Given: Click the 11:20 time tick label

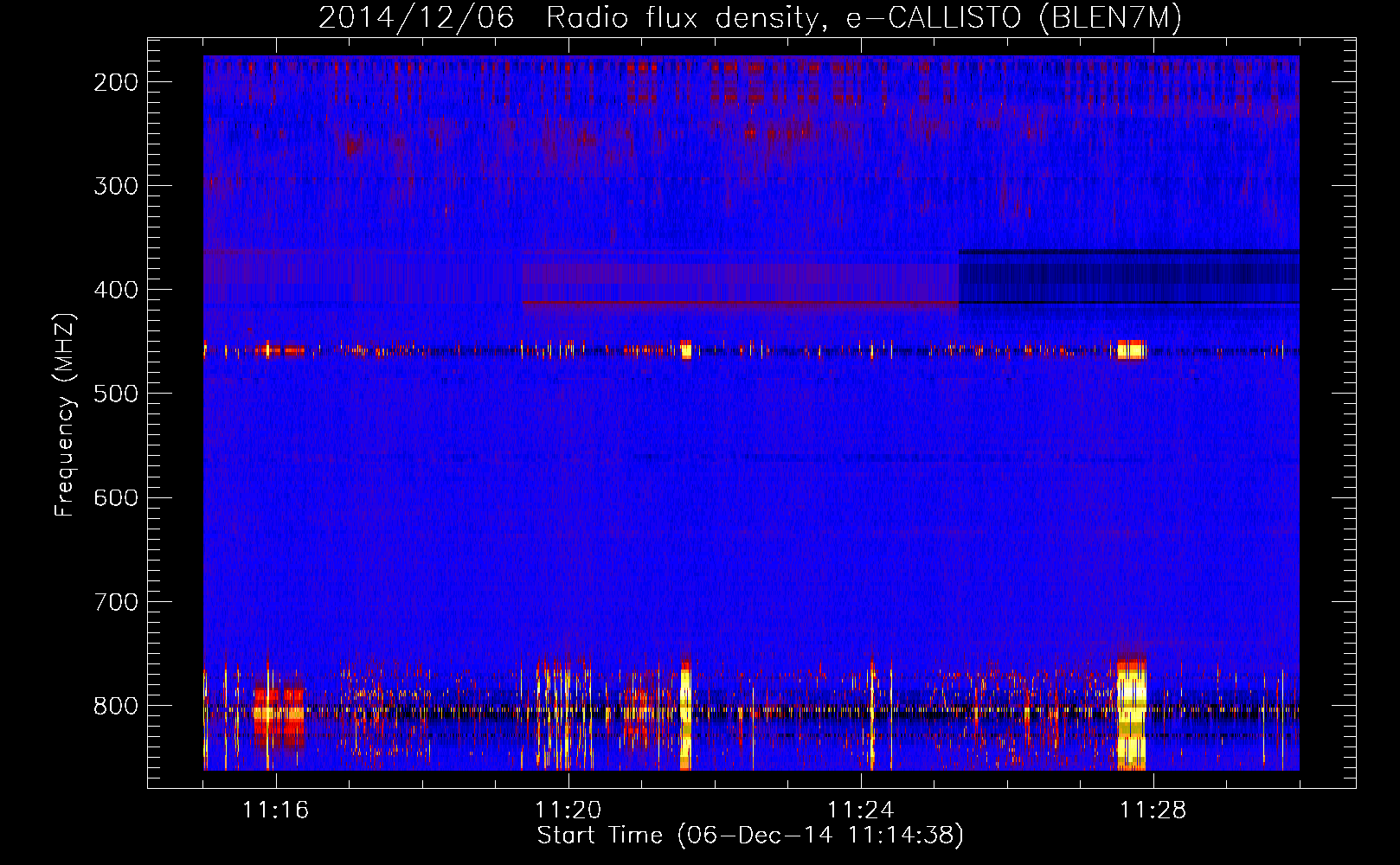Looking at the screenshot, I should coord(568,810).
